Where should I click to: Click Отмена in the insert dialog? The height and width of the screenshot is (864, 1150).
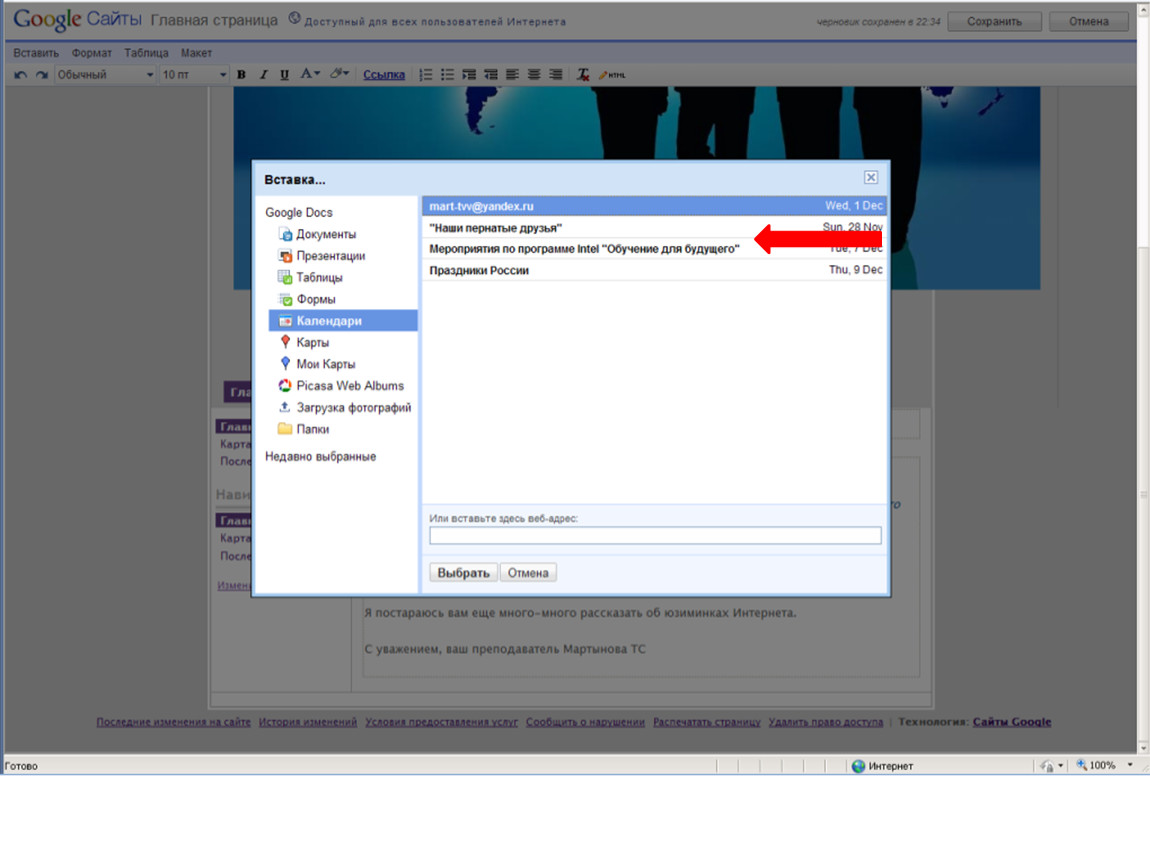click(528, 573)
